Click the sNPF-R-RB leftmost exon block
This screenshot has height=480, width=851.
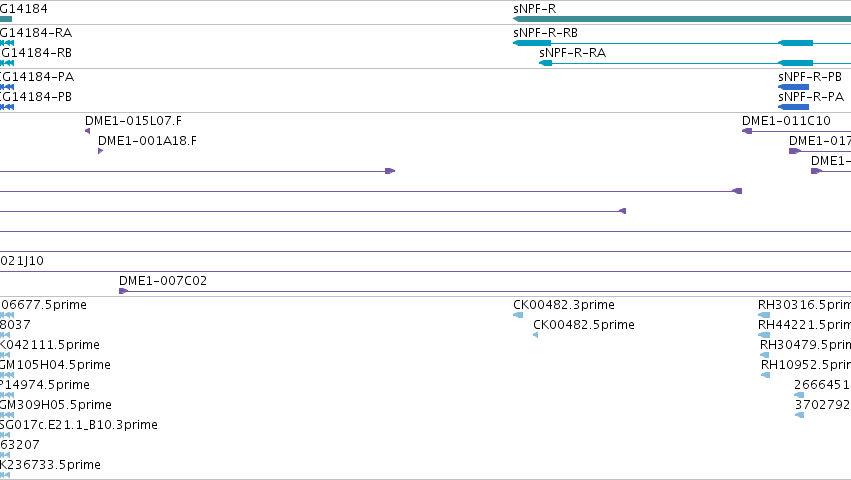(532, 43)
